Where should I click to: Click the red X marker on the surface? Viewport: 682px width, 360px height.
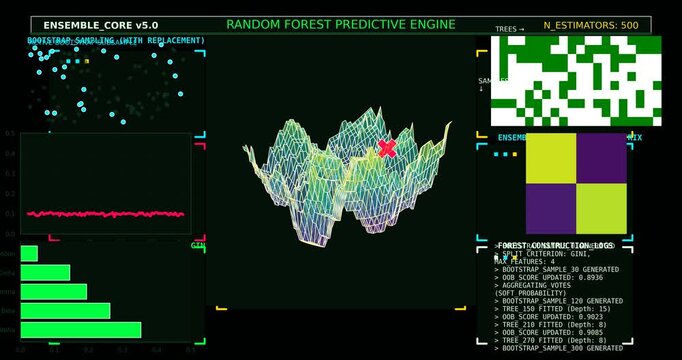[x=387, y=149]
